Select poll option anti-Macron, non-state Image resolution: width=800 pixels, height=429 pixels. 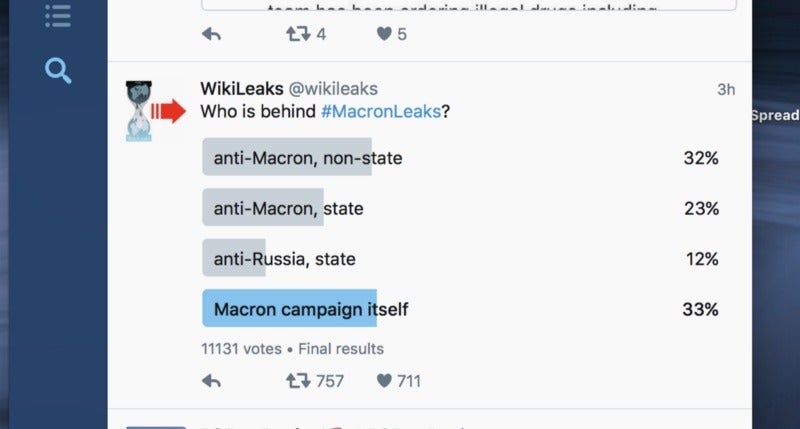pos(461,158)
